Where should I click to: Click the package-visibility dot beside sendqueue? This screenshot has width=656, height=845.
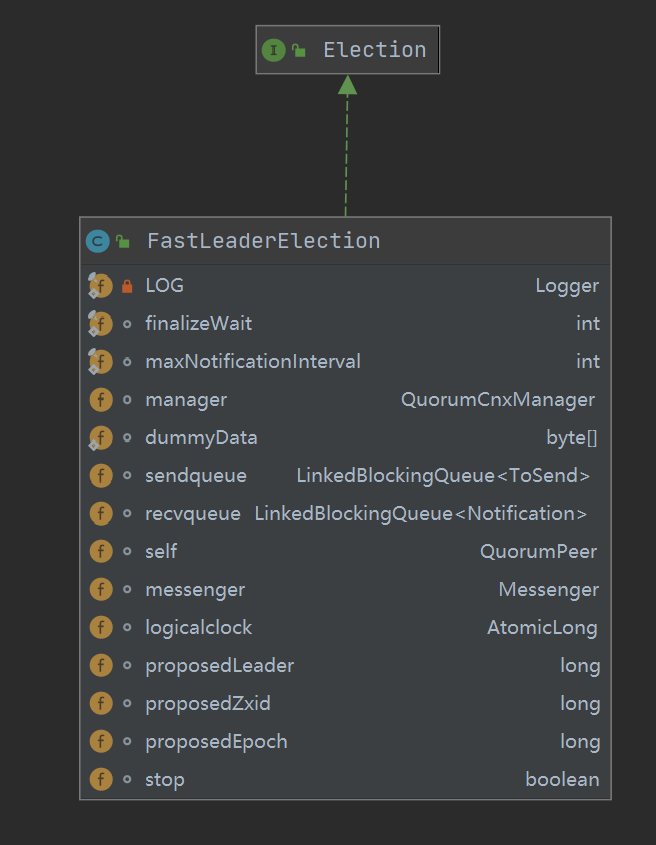(x=127, y=476)
